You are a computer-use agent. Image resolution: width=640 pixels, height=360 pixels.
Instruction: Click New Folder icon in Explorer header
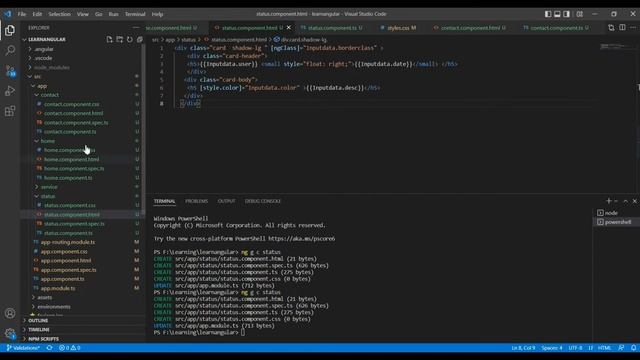120,40
